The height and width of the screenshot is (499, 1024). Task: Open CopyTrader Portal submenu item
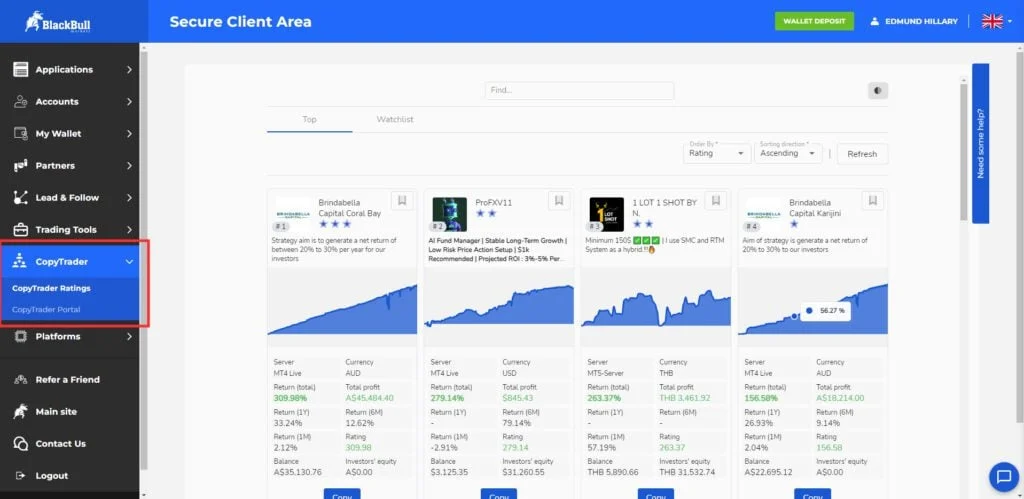click(46, 310)
